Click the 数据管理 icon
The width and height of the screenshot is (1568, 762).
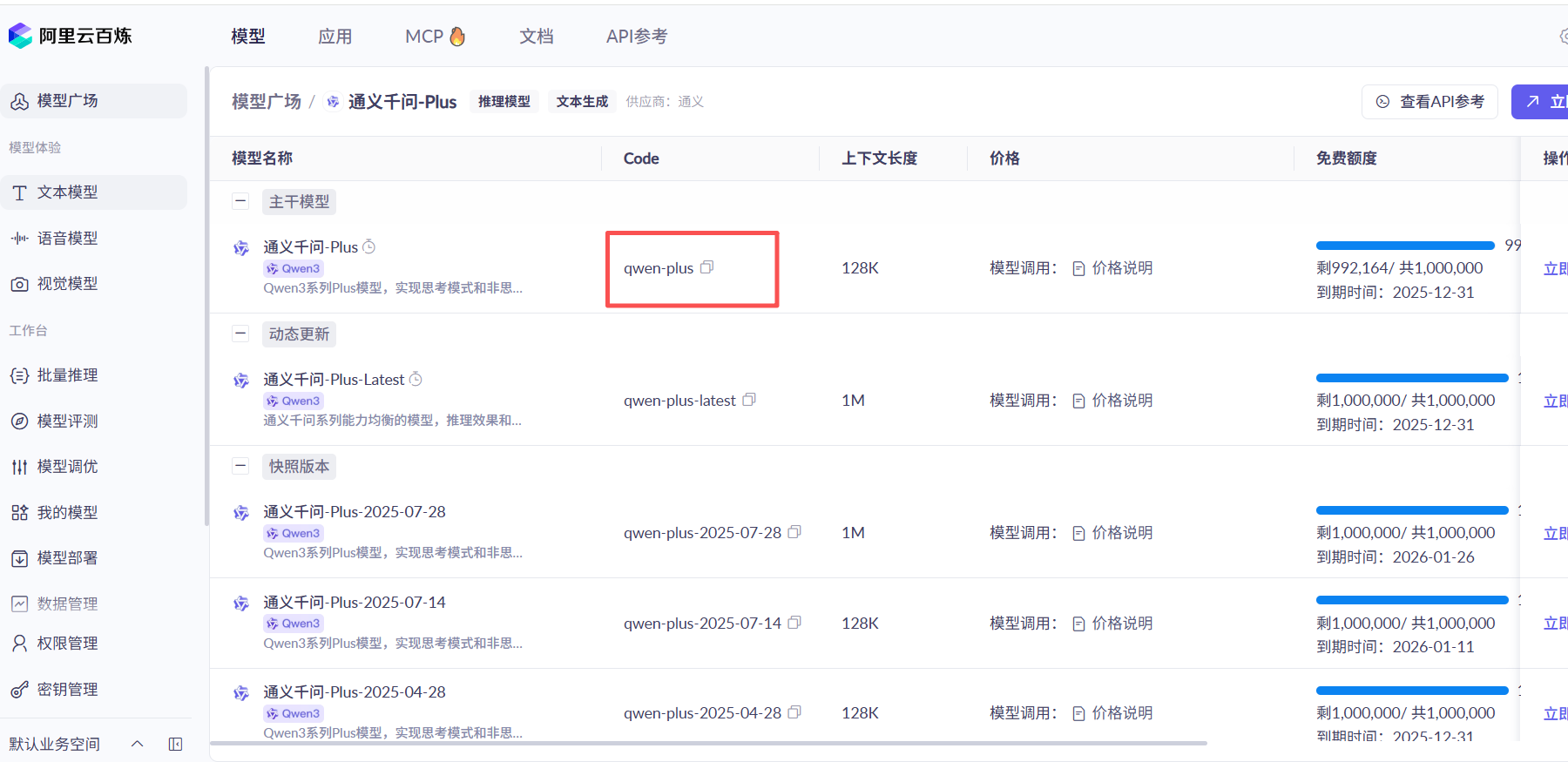pos(19,604)
